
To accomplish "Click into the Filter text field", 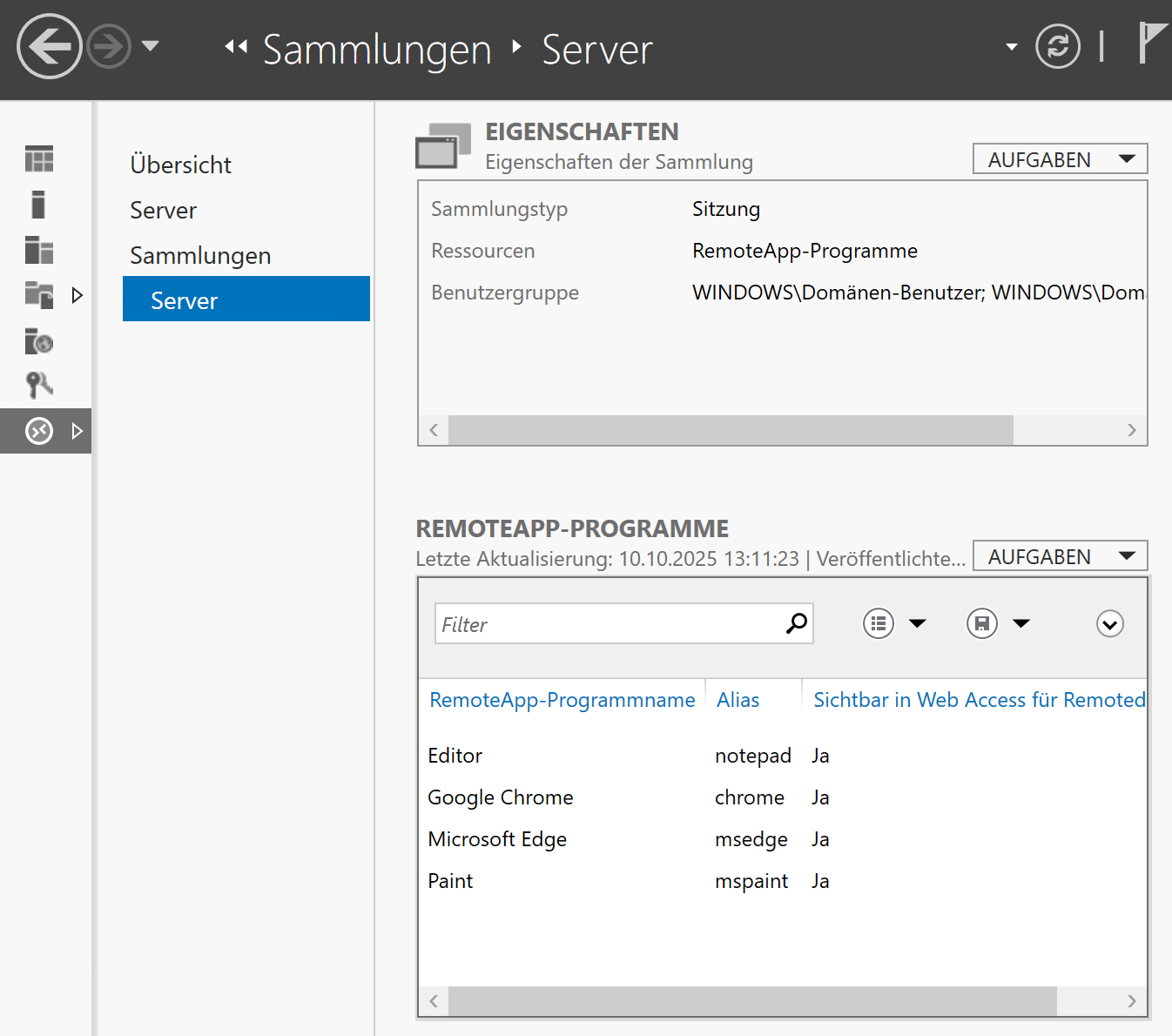I will click(610, 624).
